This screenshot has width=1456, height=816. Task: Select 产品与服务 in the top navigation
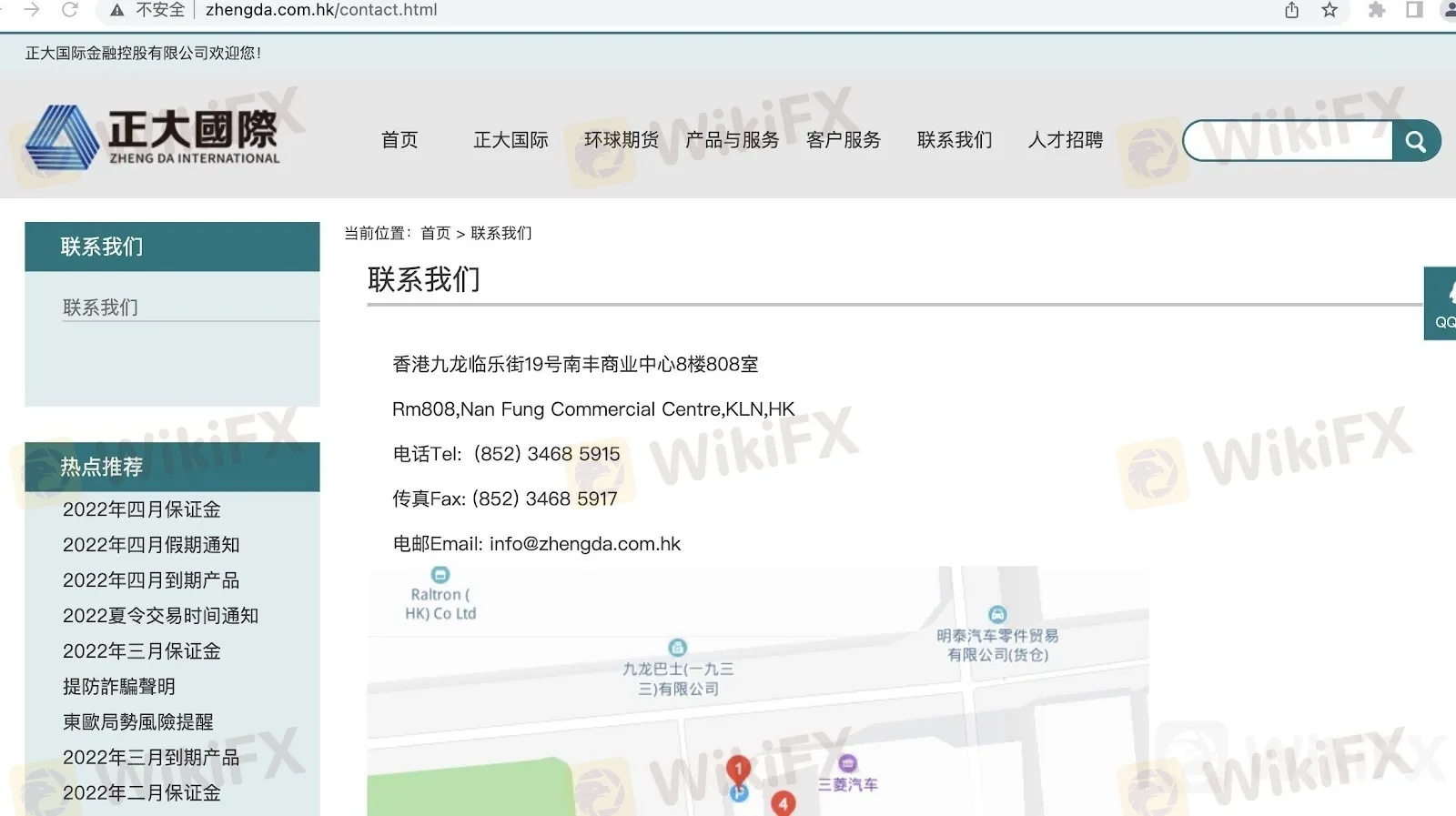click(732, 140)
